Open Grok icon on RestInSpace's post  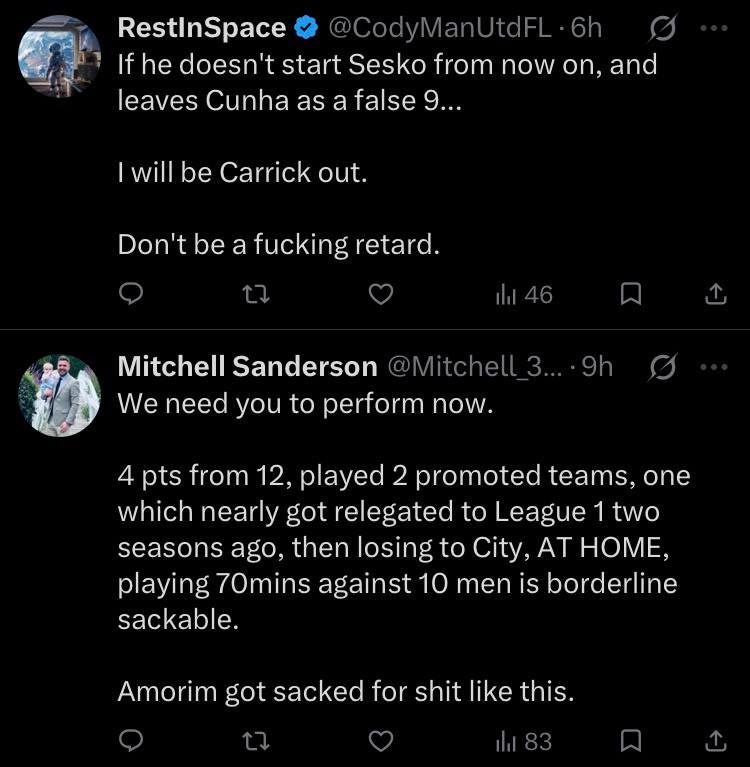coord(663,28)
